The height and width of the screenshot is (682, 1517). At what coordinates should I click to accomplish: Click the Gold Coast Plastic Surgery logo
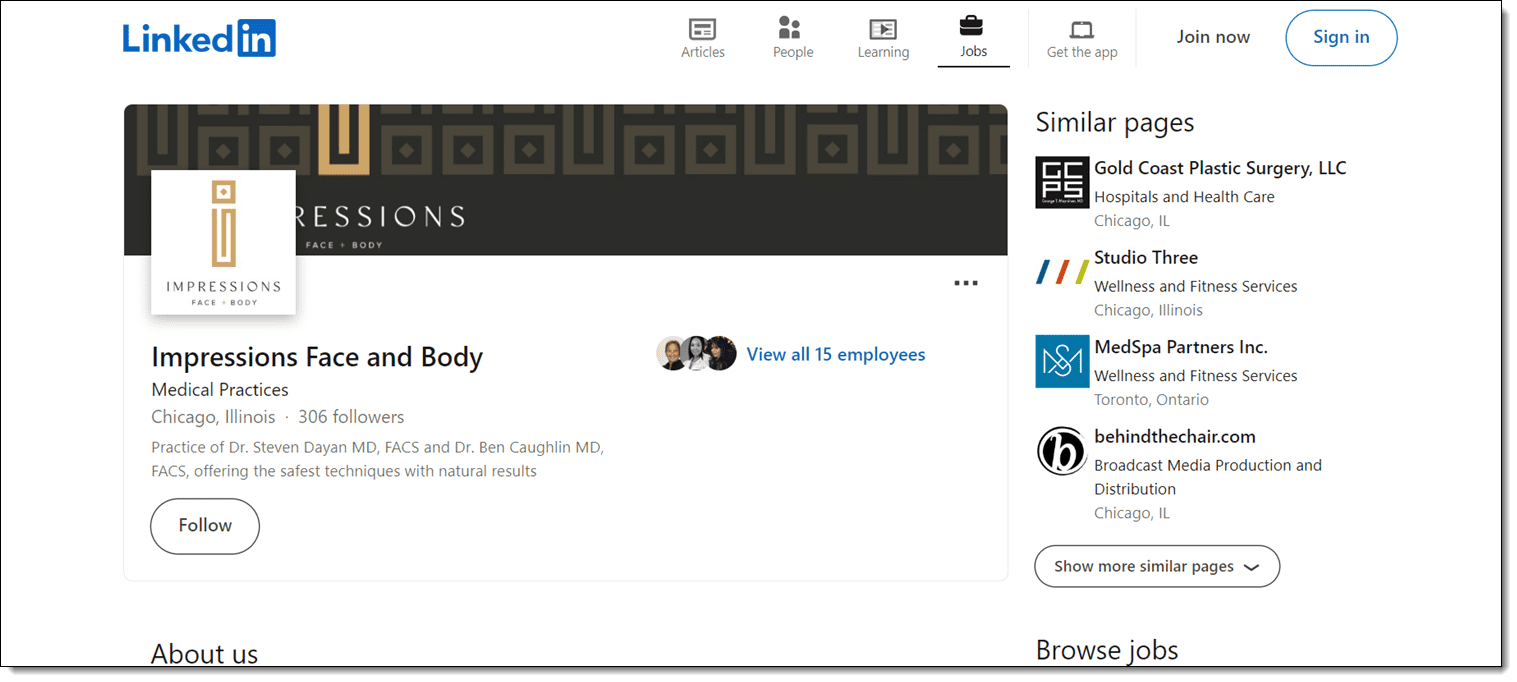click(x=1061, y=182)
